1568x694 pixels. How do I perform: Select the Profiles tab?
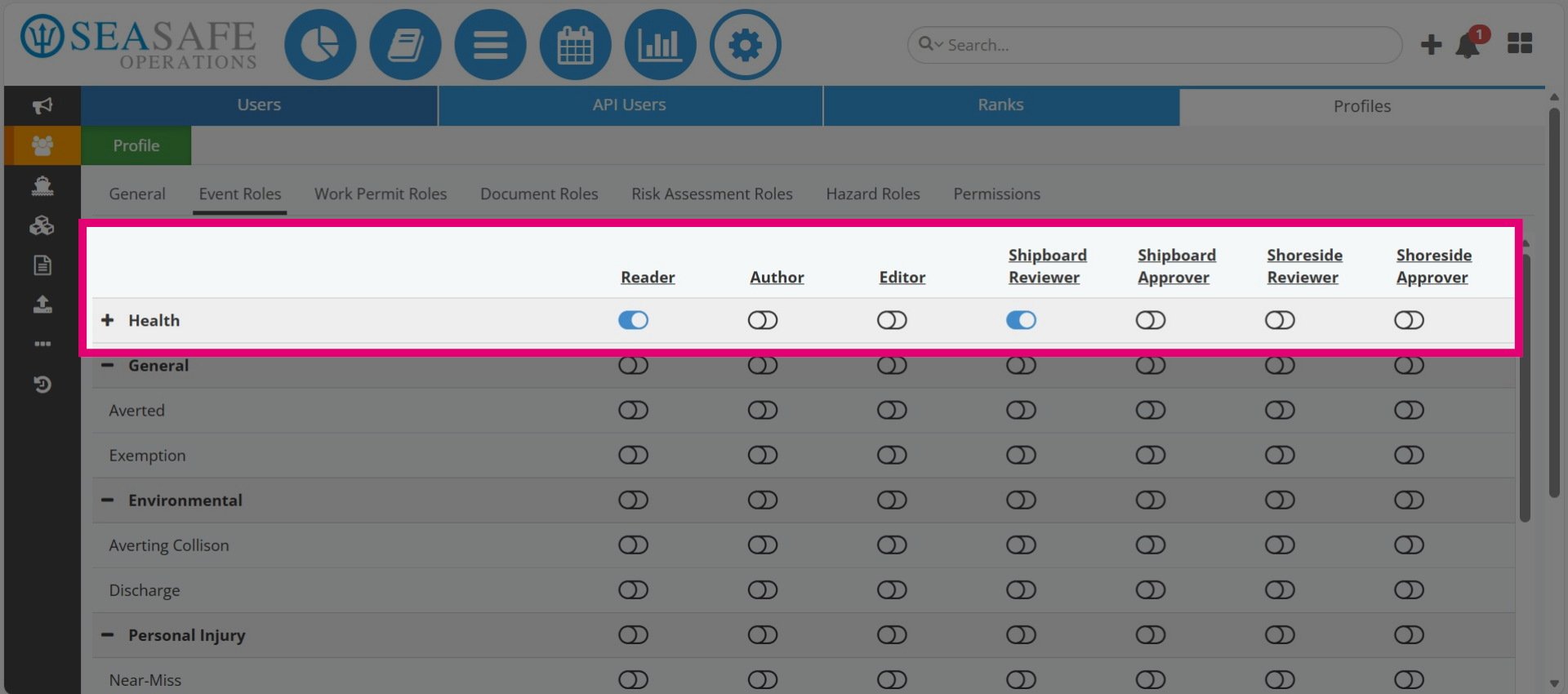(1362, 106)
